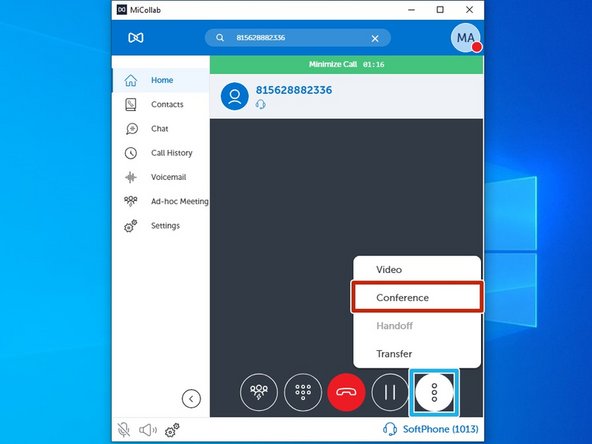
Task: Open Chat from the sidebar
Action: (161, 129)
